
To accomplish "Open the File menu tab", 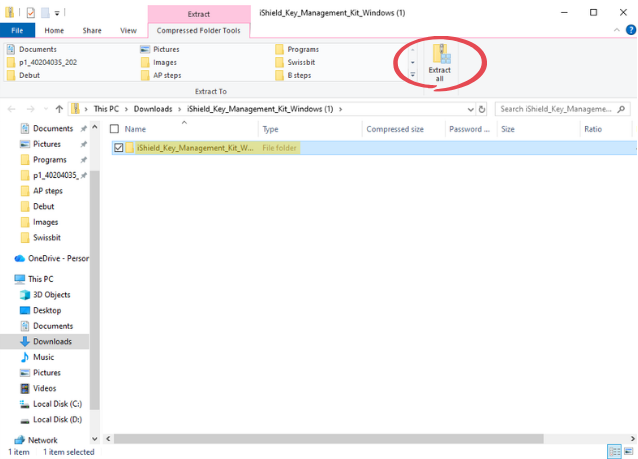I will click(17, 31).
